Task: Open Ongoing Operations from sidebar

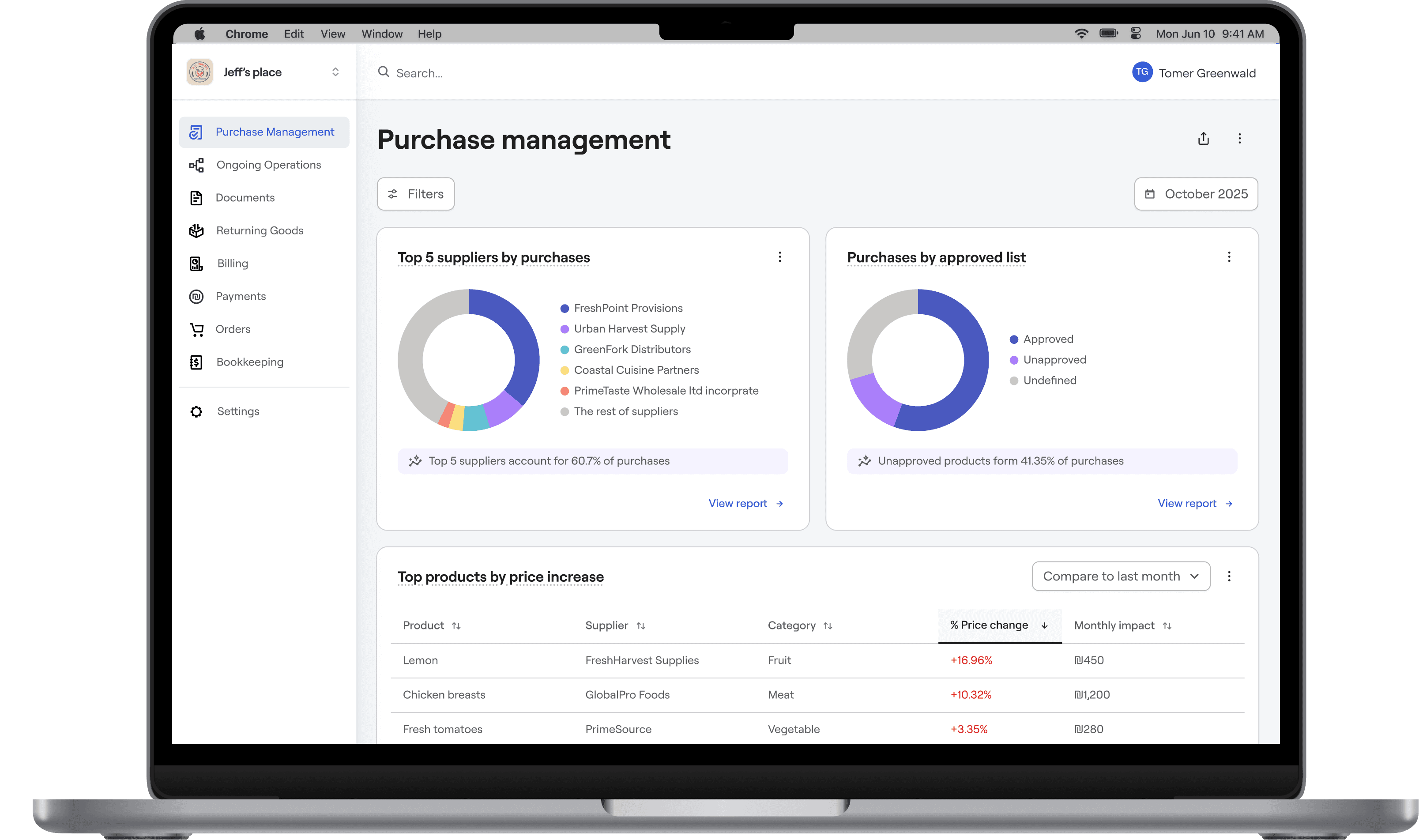Action: (268, 165)
